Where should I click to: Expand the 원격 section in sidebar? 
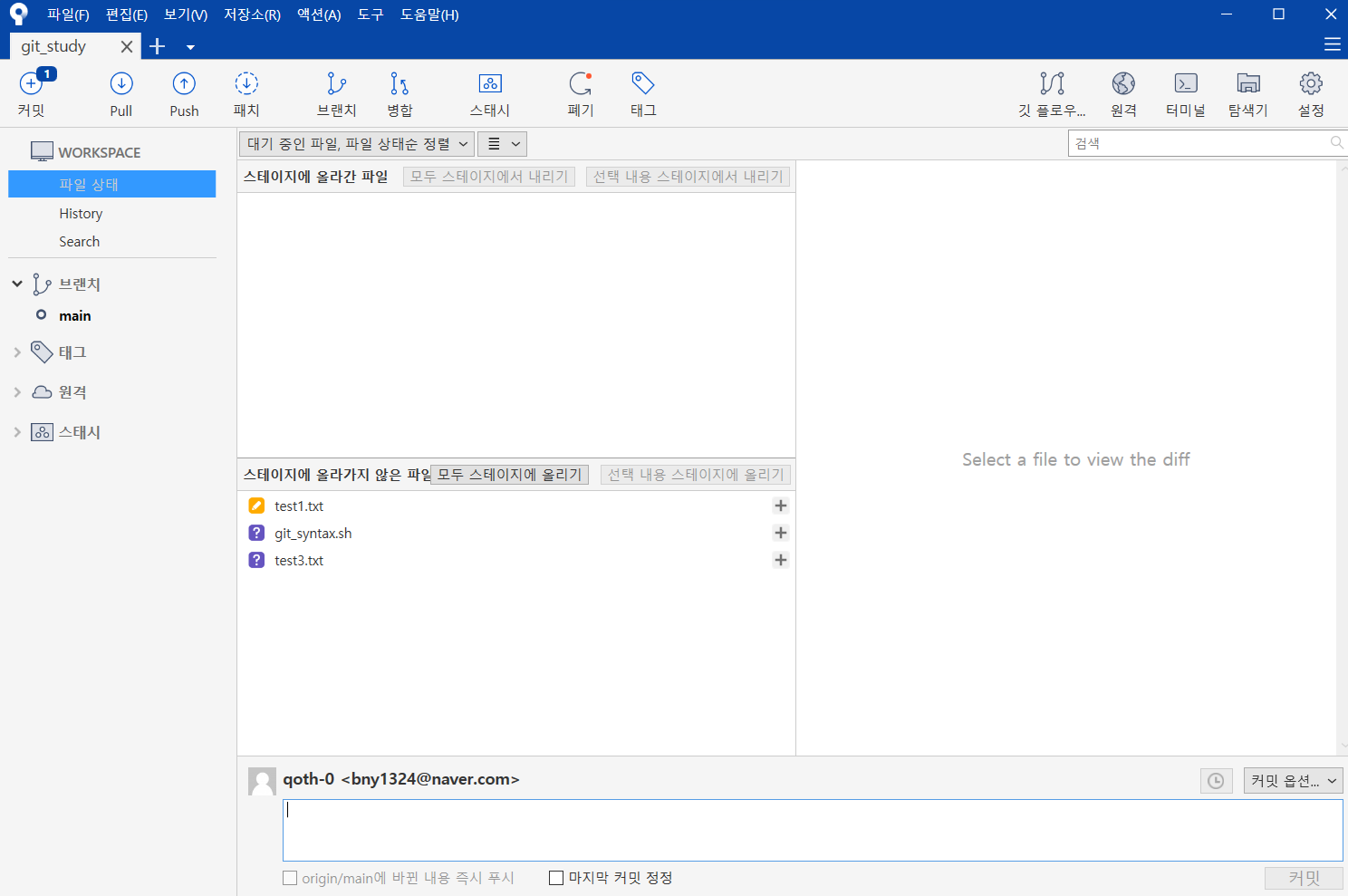17,392
